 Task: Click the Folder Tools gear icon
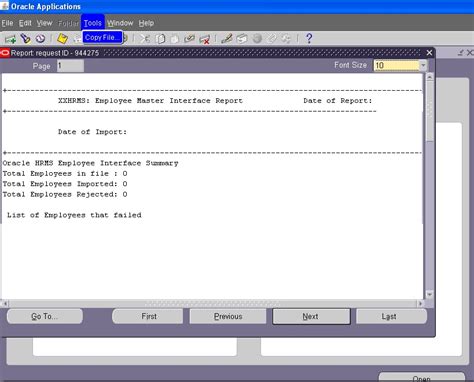click(x=286, y=39)
